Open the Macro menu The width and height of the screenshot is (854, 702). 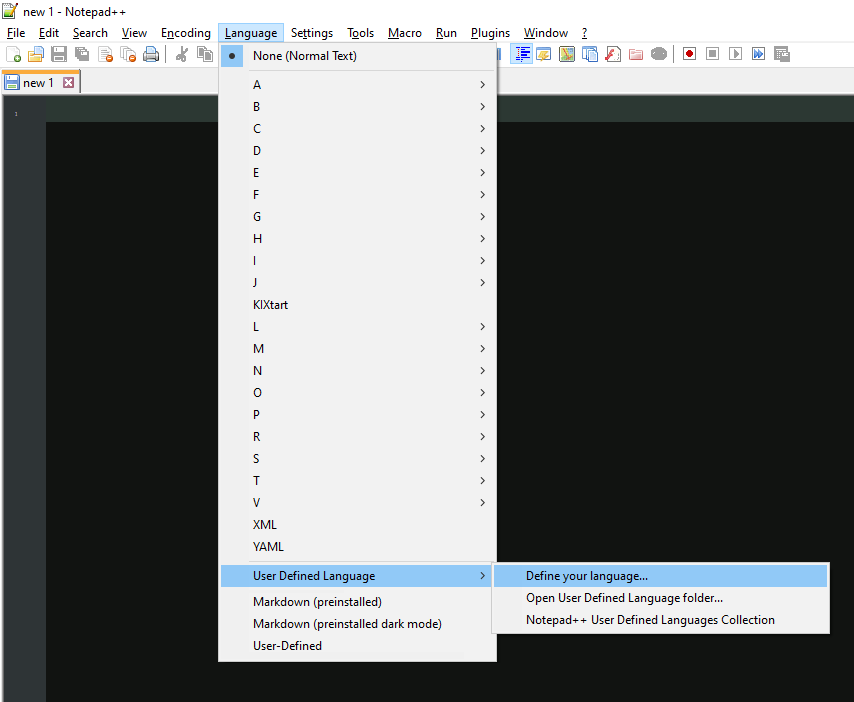pos(405,33)
